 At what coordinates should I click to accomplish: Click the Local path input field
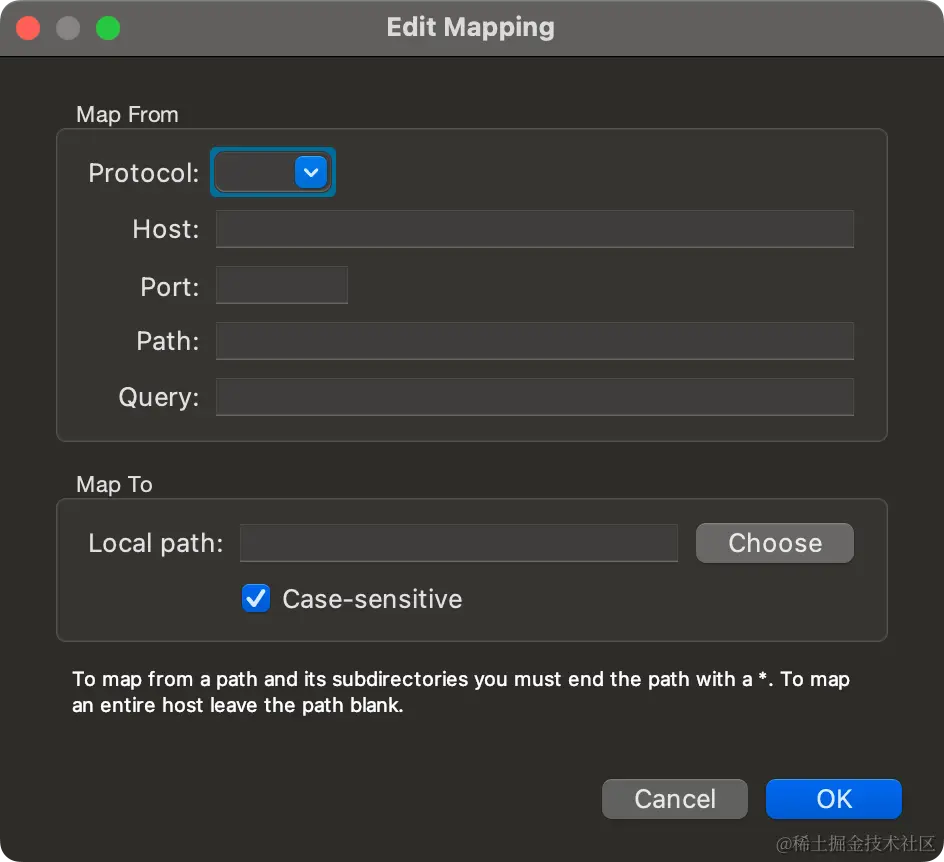[459, 543]
